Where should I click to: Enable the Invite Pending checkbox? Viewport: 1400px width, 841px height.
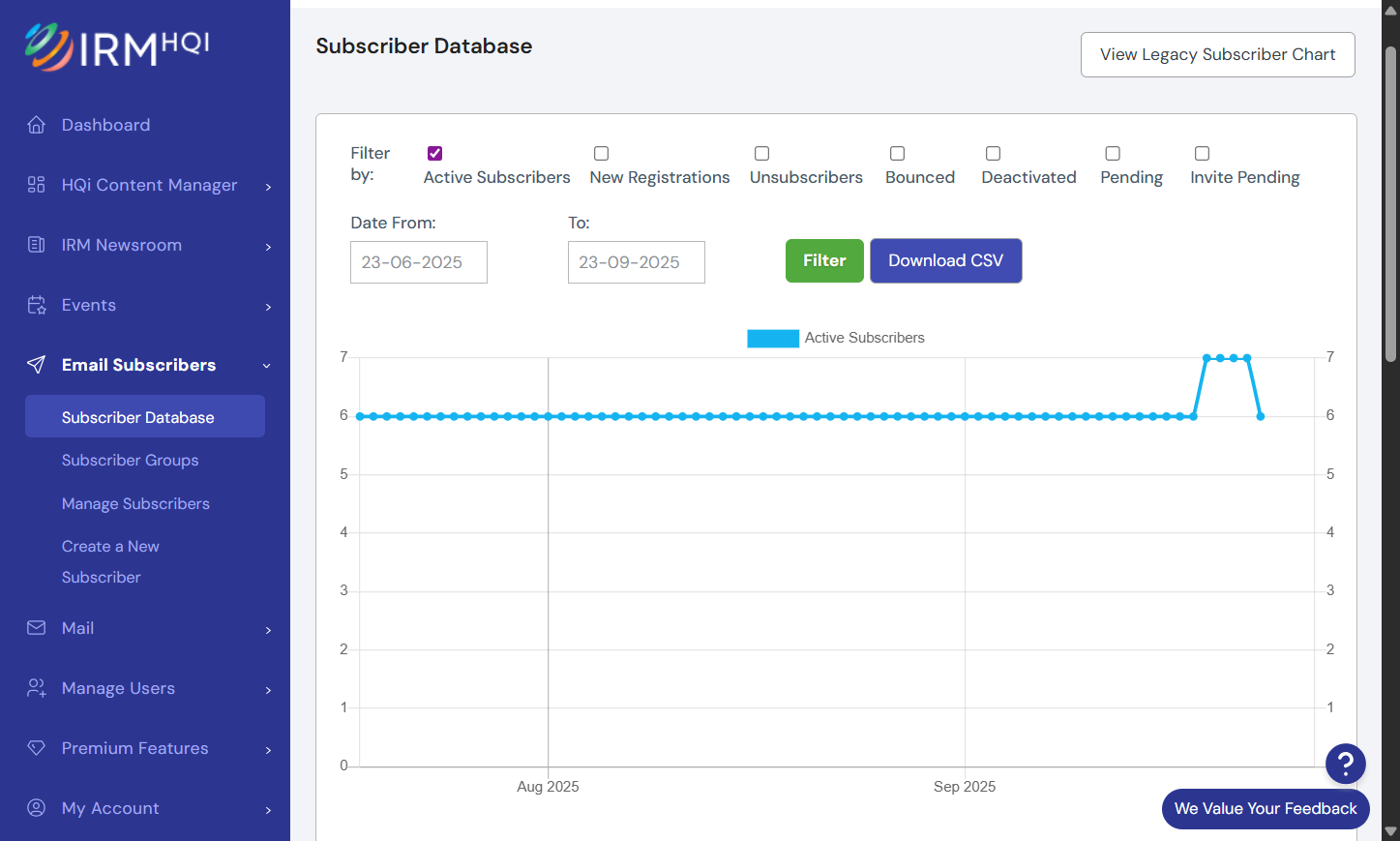1203,154
